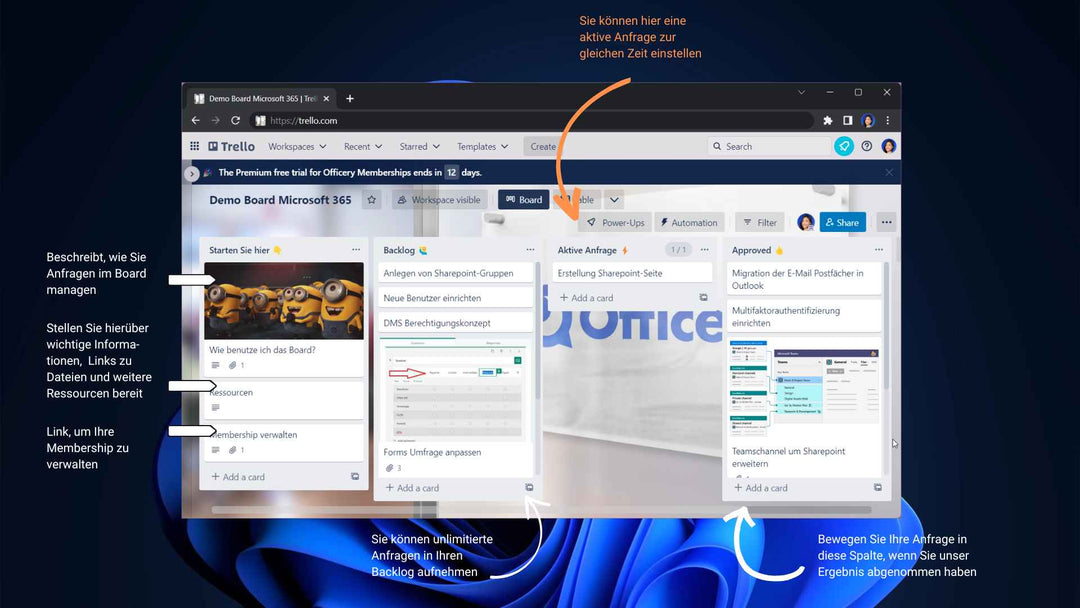This screenshot has height=608, width=1080.
Task: Open card 'DMS Berechtigungskonzept'
Action: click(456, 322)
